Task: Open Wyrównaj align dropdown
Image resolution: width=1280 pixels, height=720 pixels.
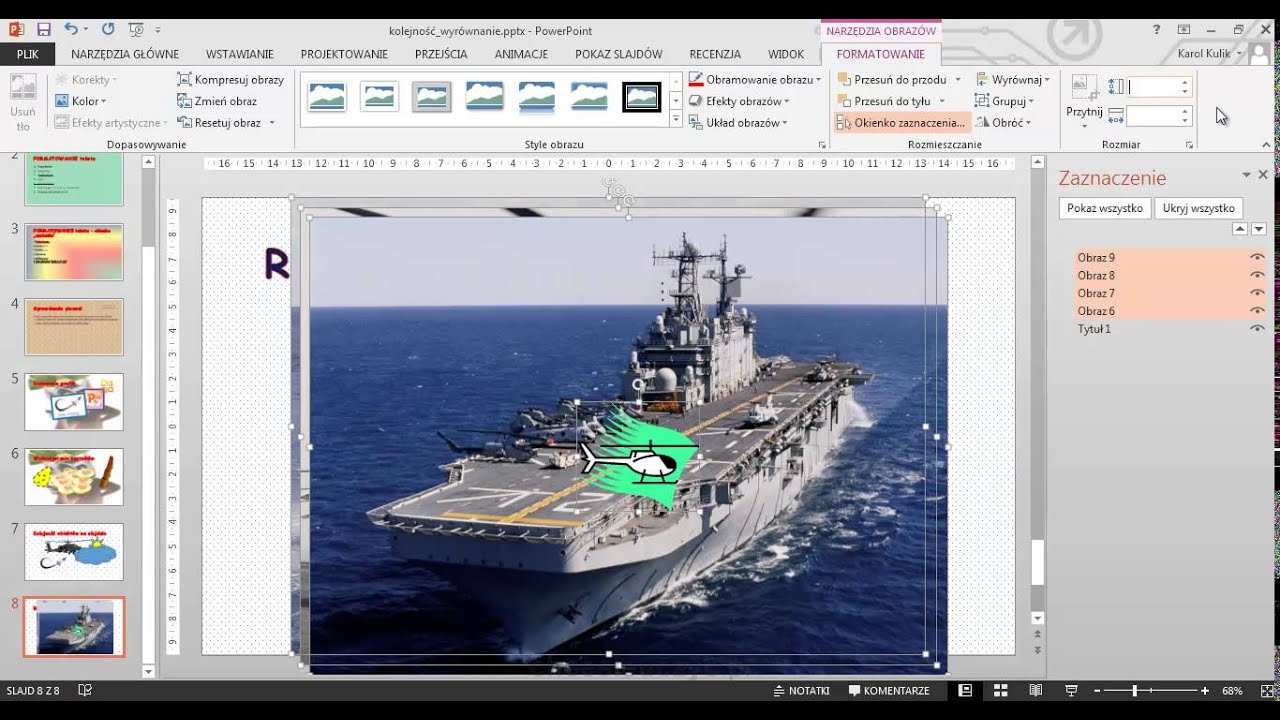Action: (1013, 79)
